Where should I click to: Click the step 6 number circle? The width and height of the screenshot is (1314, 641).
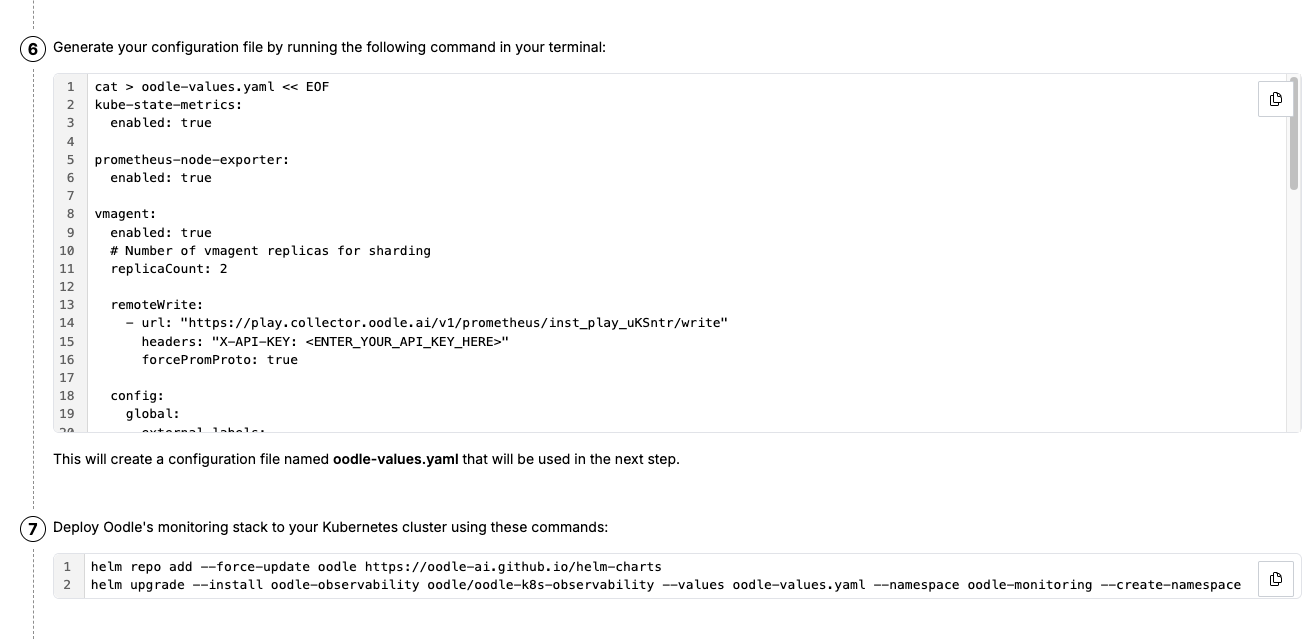tap(33, 49)
